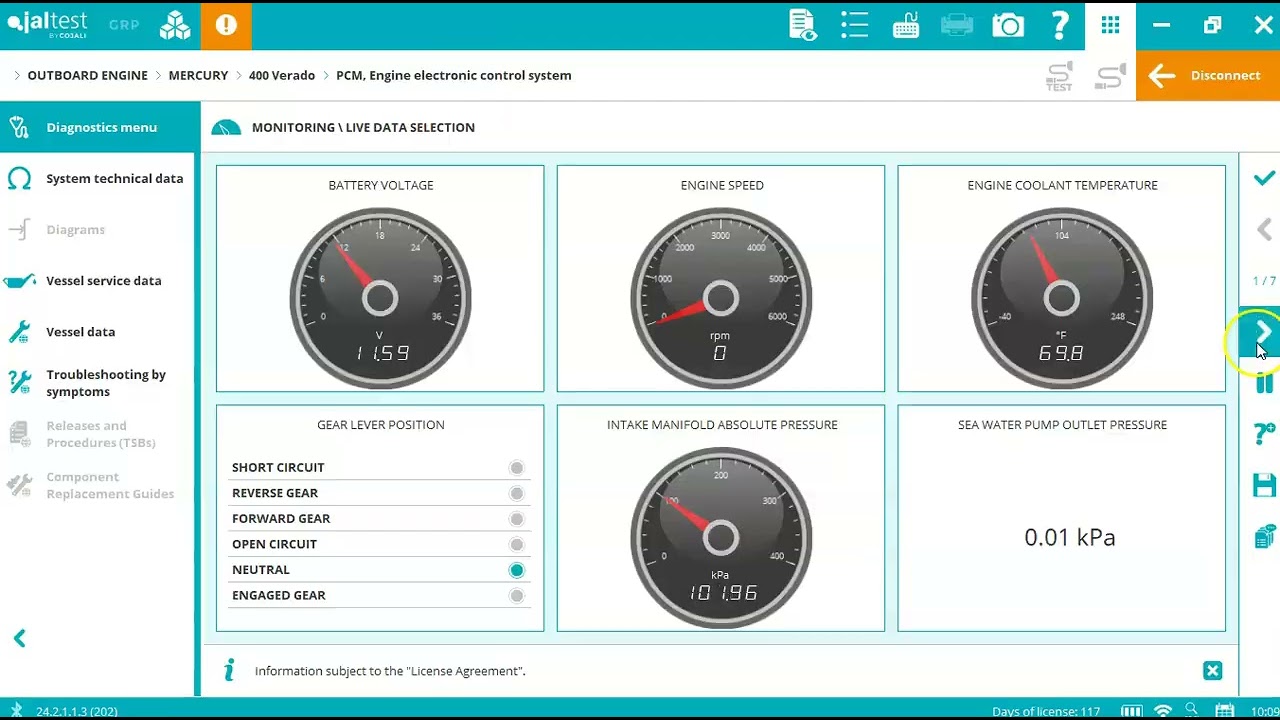The height and width of the screenshot is (720, 1280).
Task: Go to next live data page
Action: [1260, 332]
